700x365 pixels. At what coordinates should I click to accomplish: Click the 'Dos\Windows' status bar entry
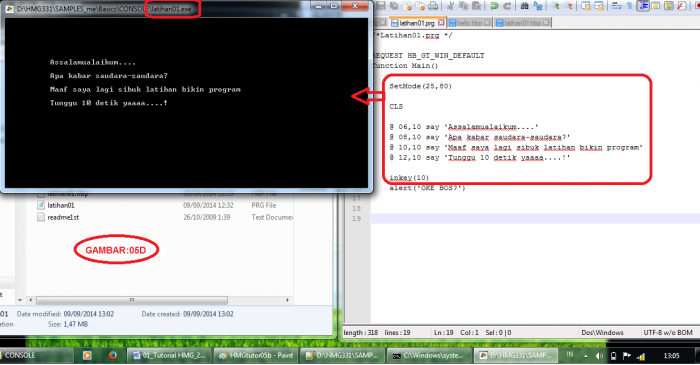(x=602, y=332)
